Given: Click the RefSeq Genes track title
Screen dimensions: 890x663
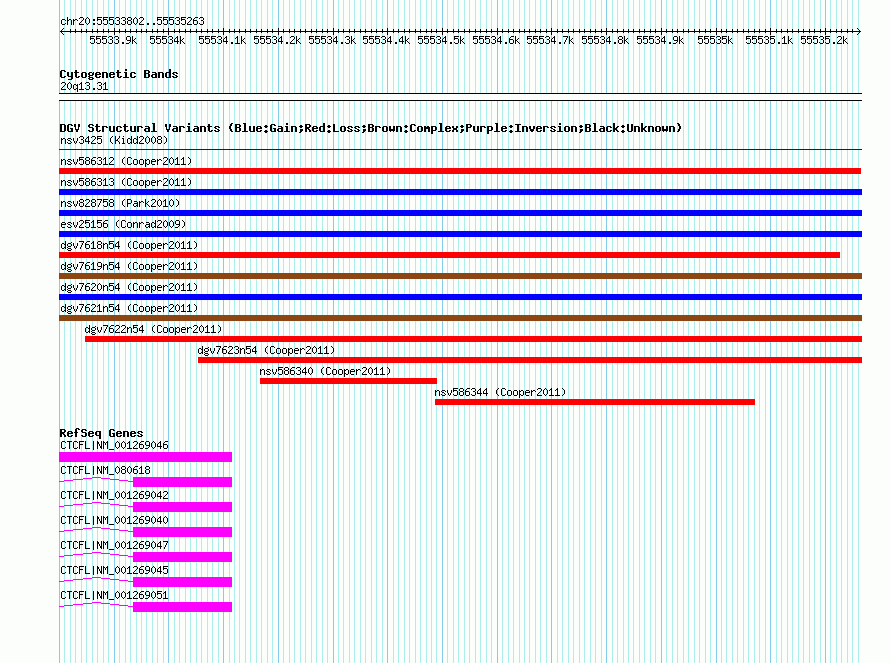Looking at the screenshot, I should click(101, 433).
